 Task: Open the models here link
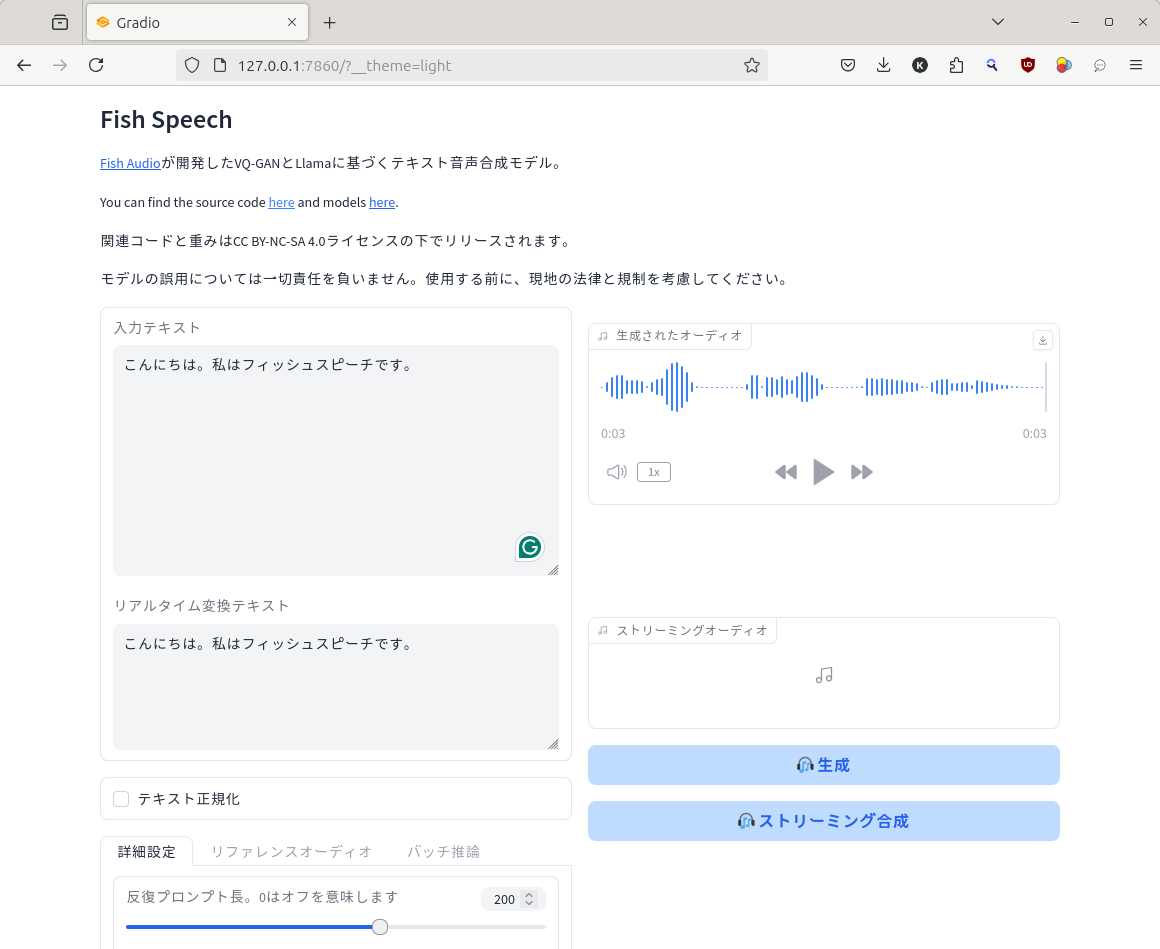(x=382, y=203)
